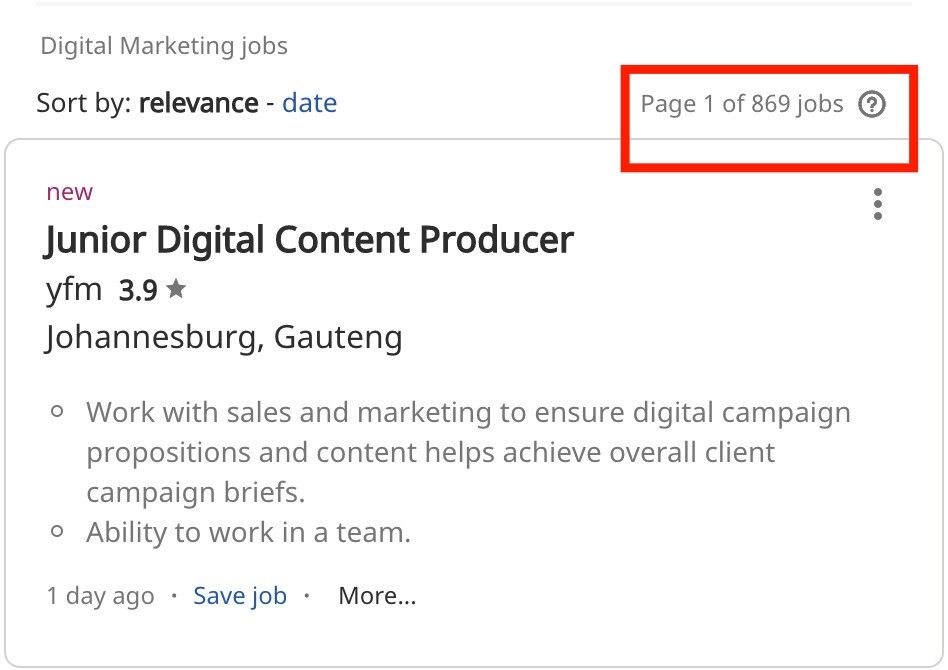
Task: Open the kebab options menu for this listing
Action: [x=877, y=205]
